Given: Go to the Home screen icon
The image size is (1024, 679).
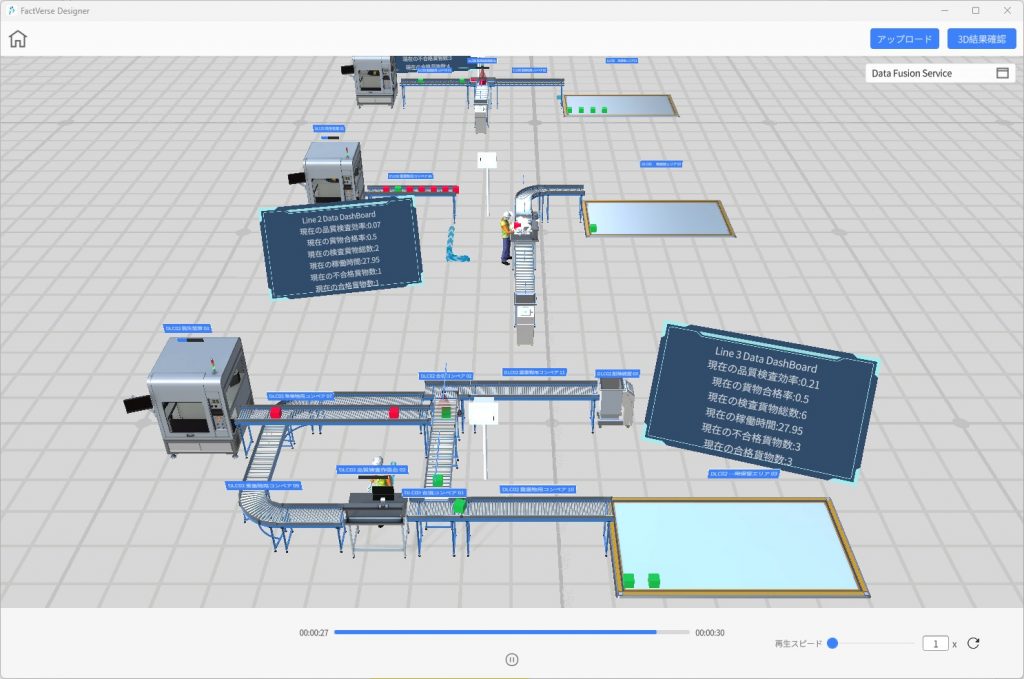Looking at the screenshot, I should coord(18,39).
